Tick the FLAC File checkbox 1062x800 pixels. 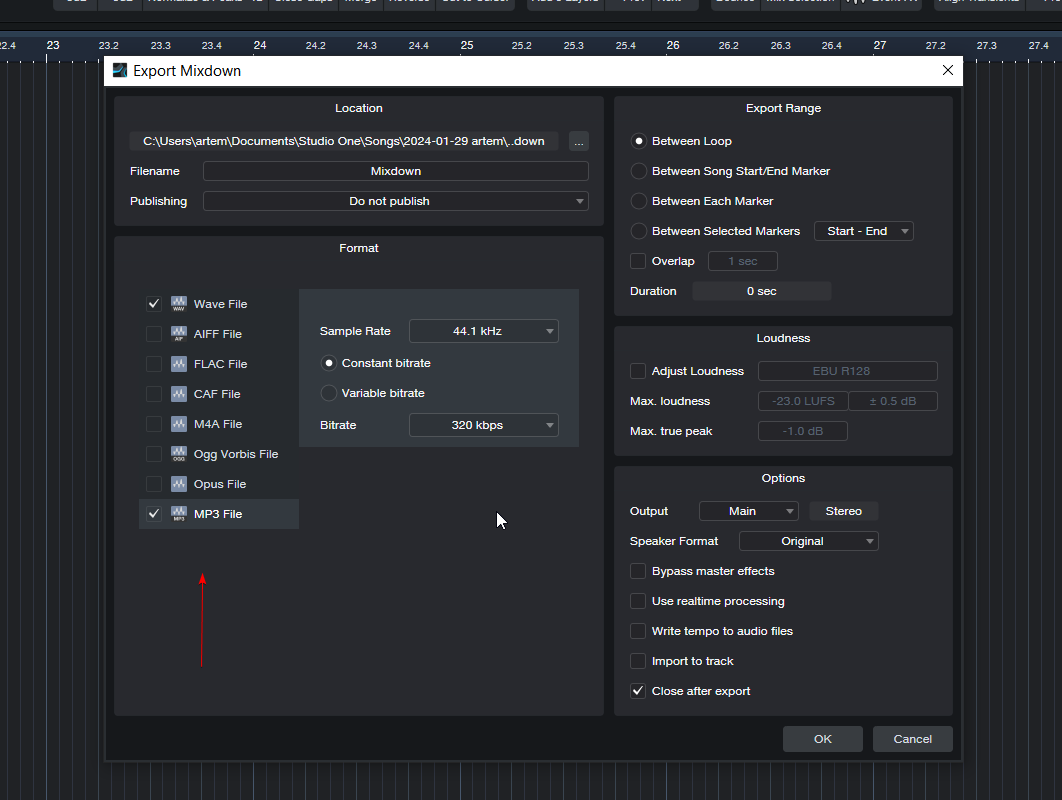tap(154, 364)
